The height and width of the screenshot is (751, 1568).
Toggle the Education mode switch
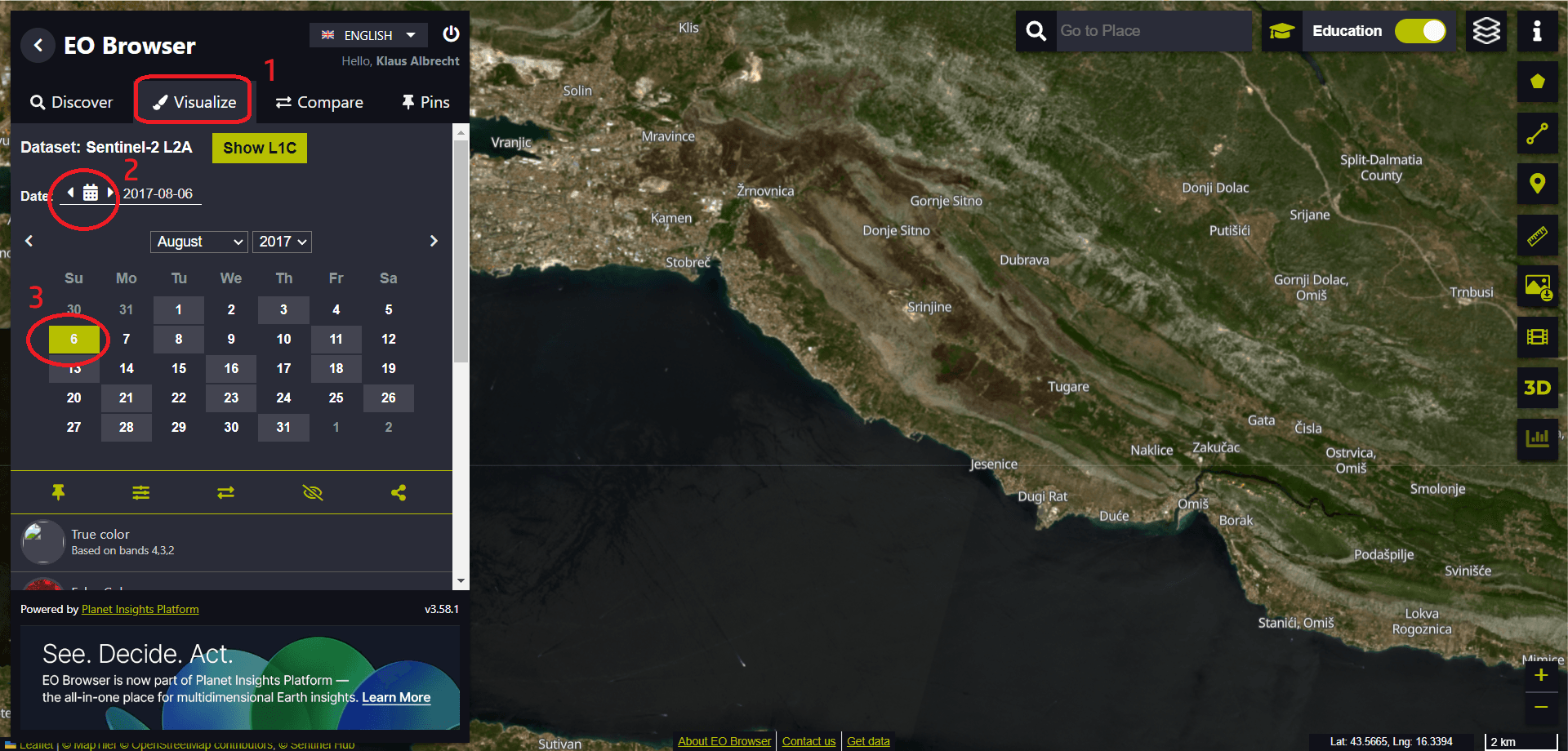(1420, 31)
